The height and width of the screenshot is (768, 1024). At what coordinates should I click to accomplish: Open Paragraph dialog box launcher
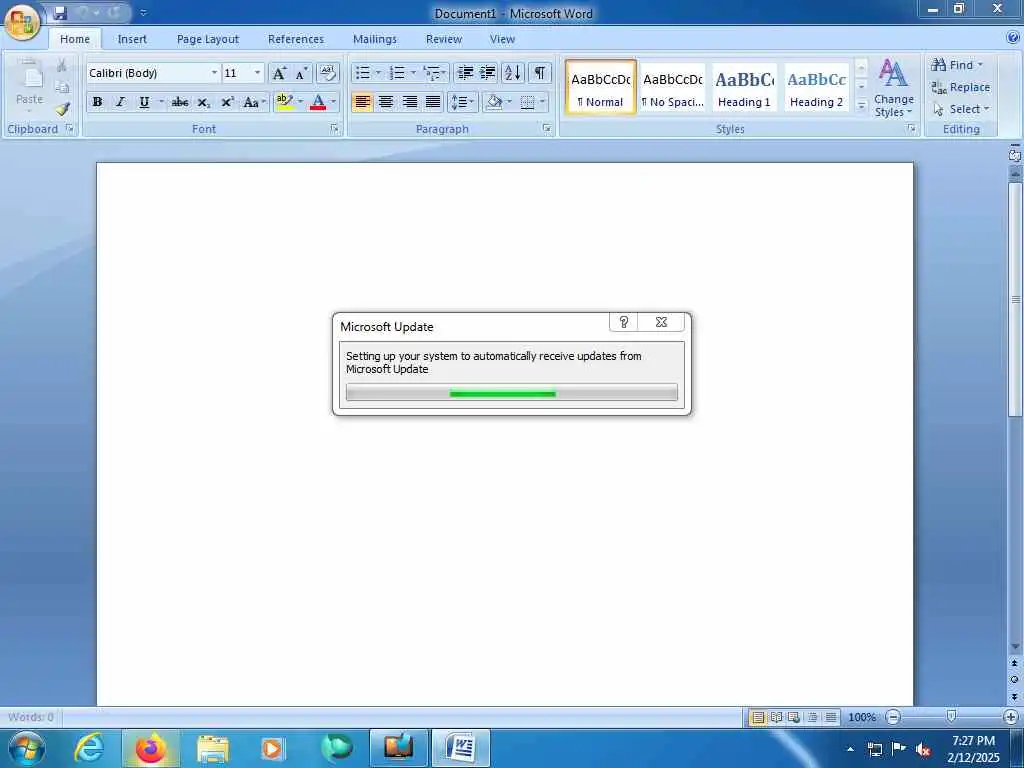[547, 129]
